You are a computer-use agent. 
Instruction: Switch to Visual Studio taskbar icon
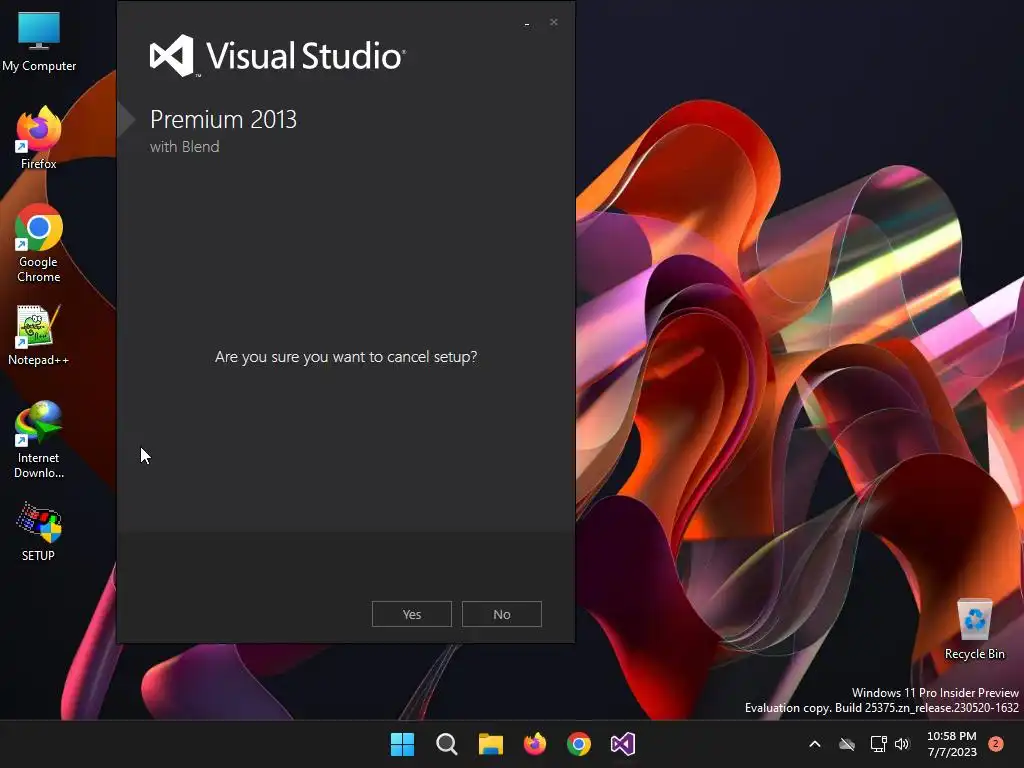[622, 744]
